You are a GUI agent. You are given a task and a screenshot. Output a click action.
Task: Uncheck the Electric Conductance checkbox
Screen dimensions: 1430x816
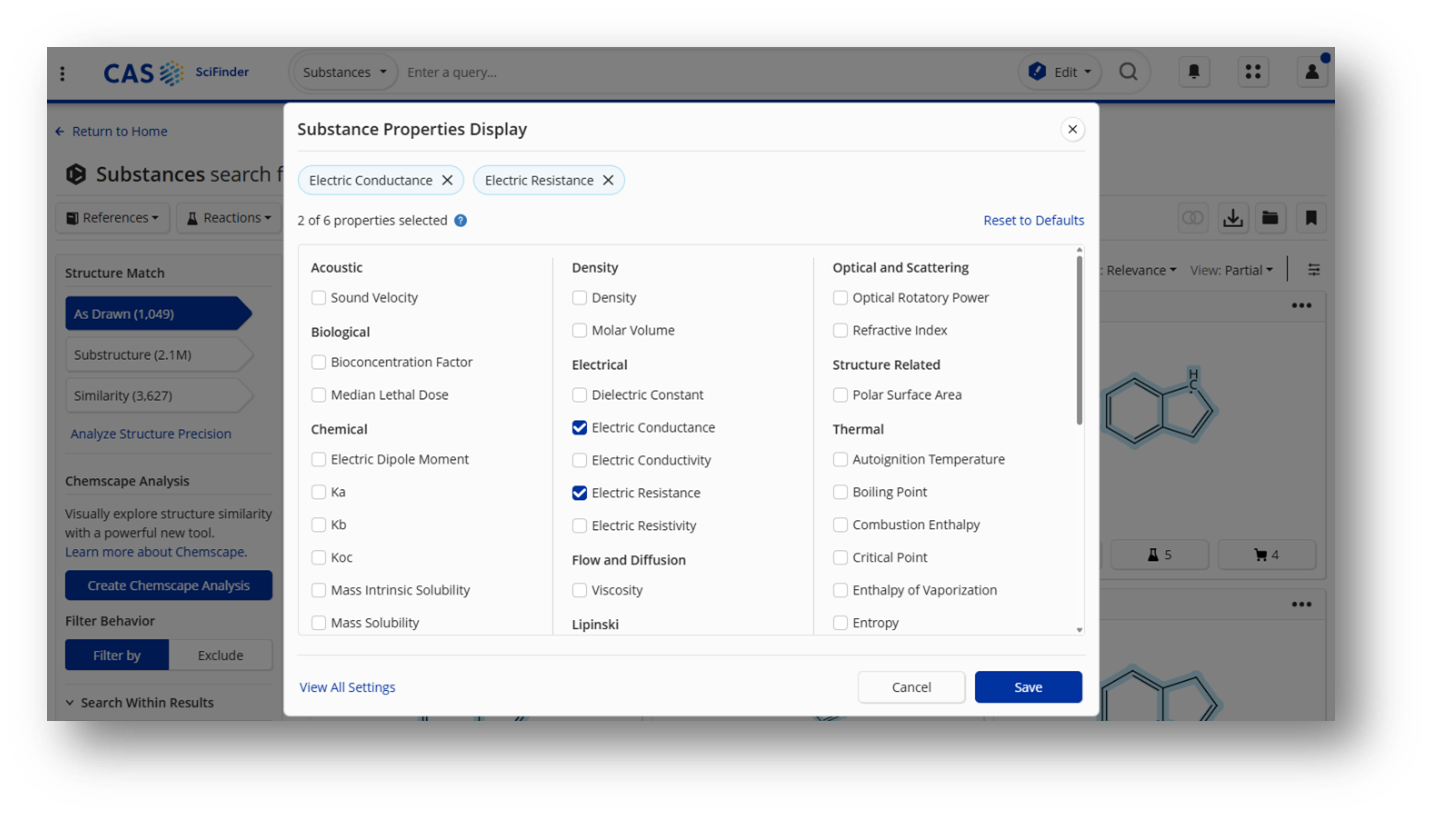579,427
